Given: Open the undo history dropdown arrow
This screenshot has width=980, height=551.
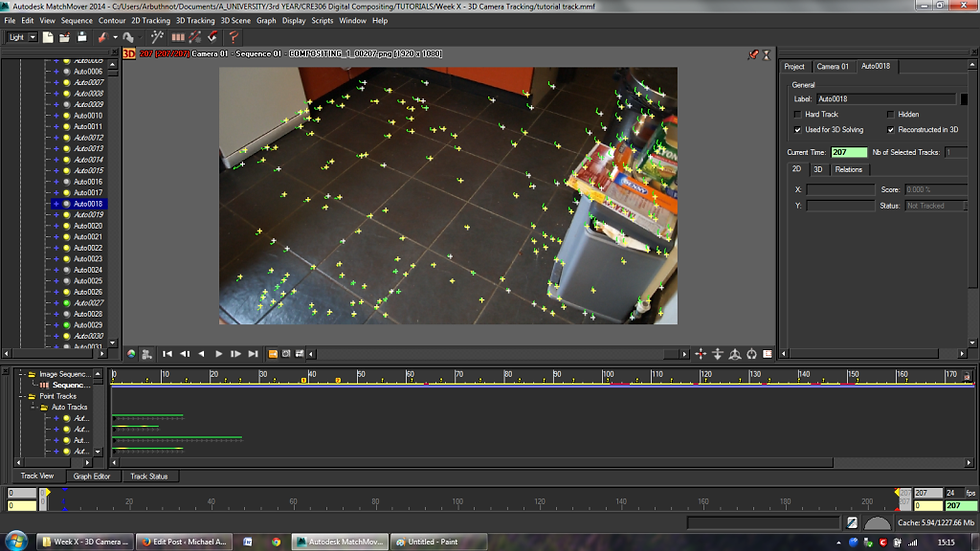Looking at the screenshot, I should pyautogui.click(x=115, y=37).
